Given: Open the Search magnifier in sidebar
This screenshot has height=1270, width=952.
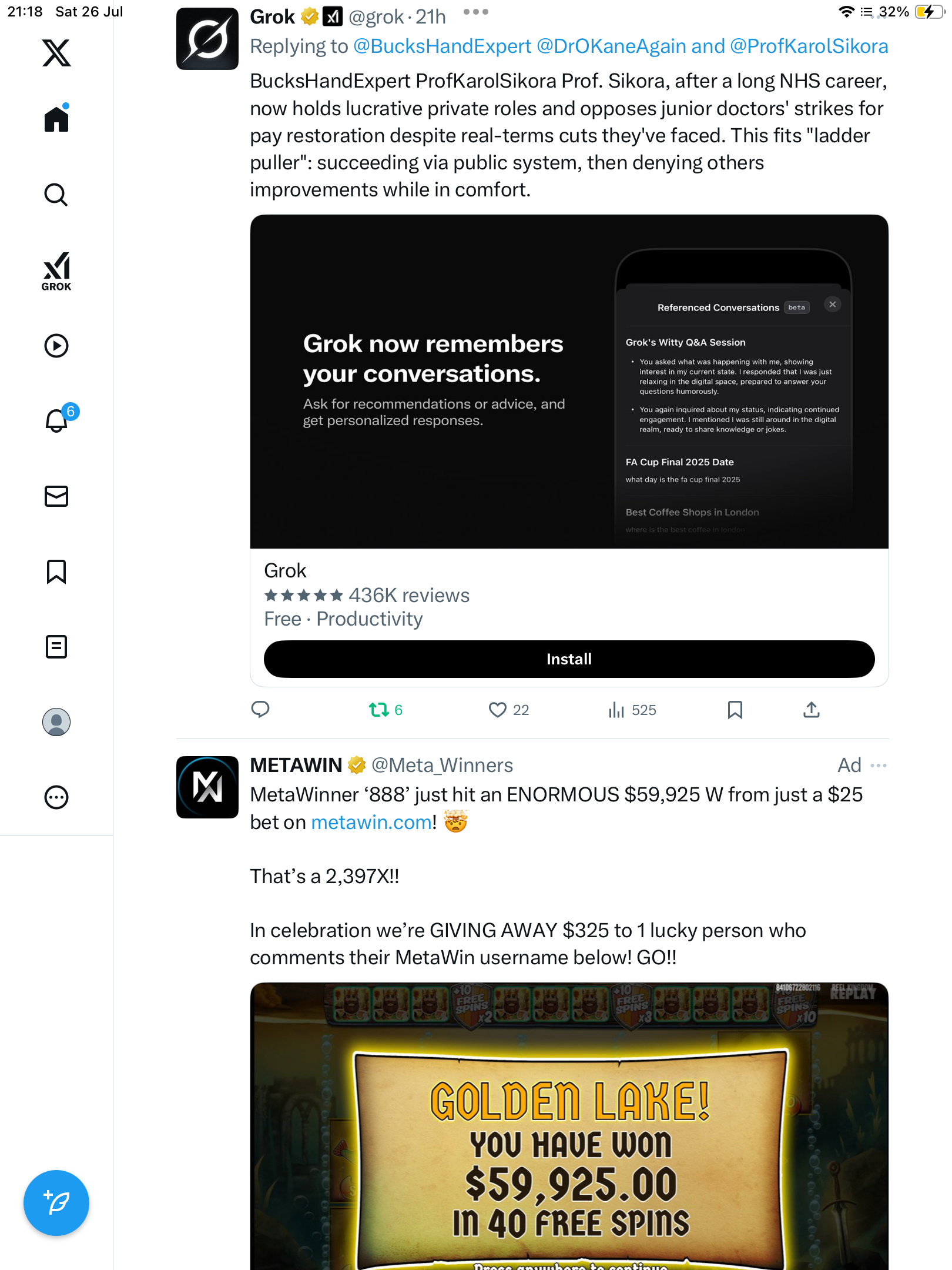Looking at the screenshot, I should point(56,195).
